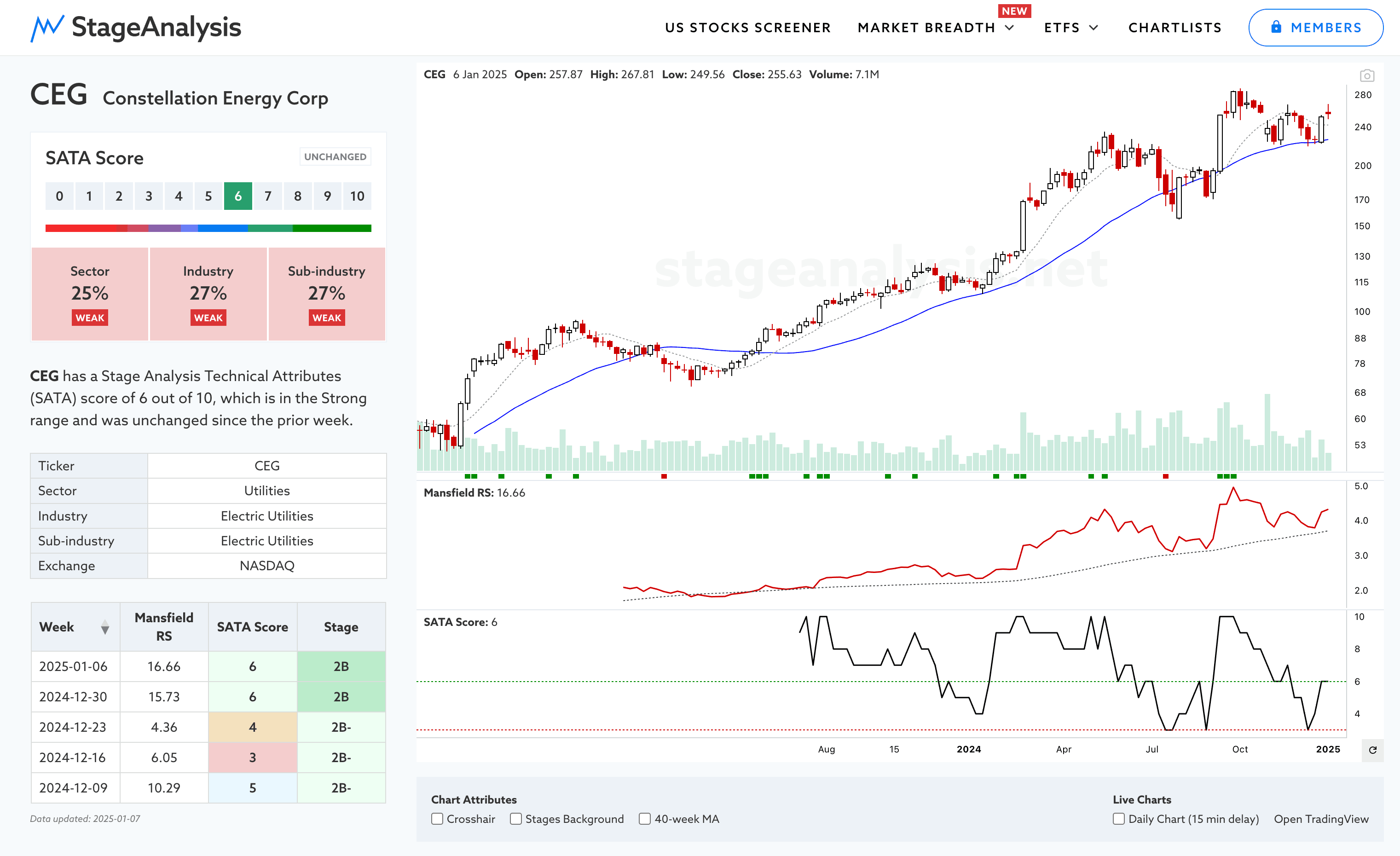Screen dimensions: 1400x856
Task: Expand Market Breadth dropdown chevron
Action: (x=1010, y=27)
